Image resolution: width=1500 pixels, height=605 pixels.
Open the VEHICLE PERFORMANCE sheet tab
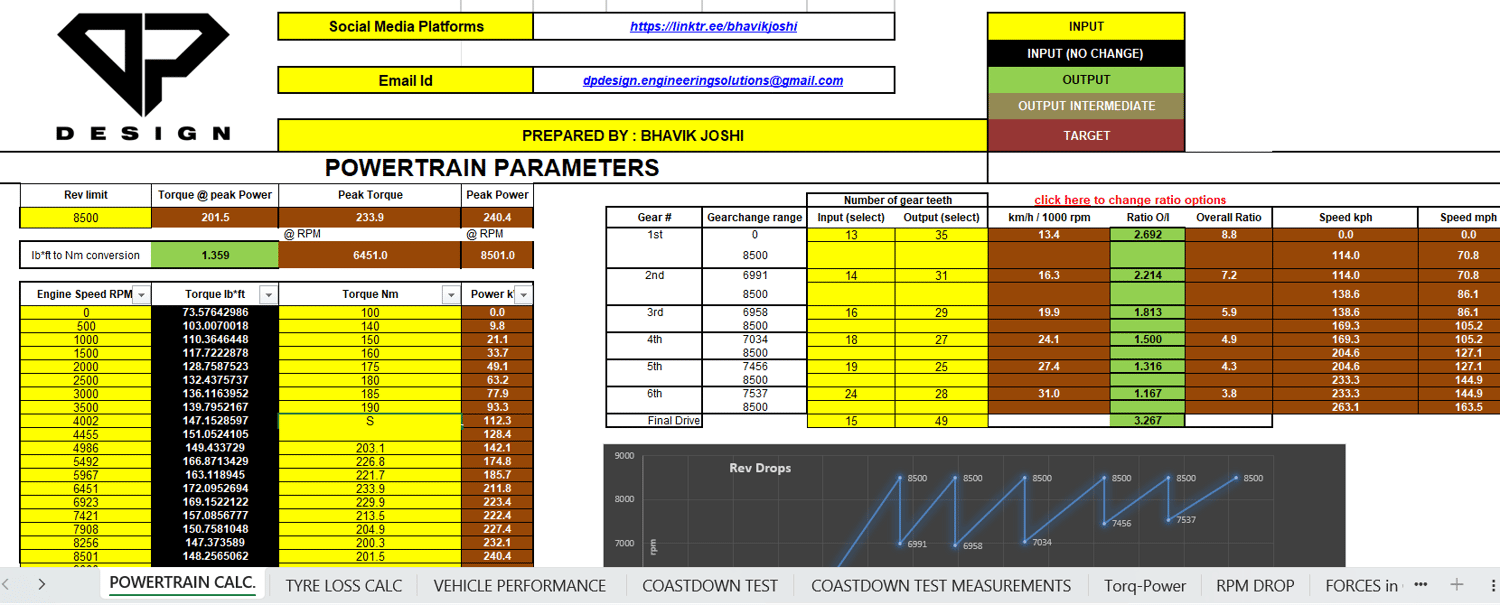click(520, 586)
